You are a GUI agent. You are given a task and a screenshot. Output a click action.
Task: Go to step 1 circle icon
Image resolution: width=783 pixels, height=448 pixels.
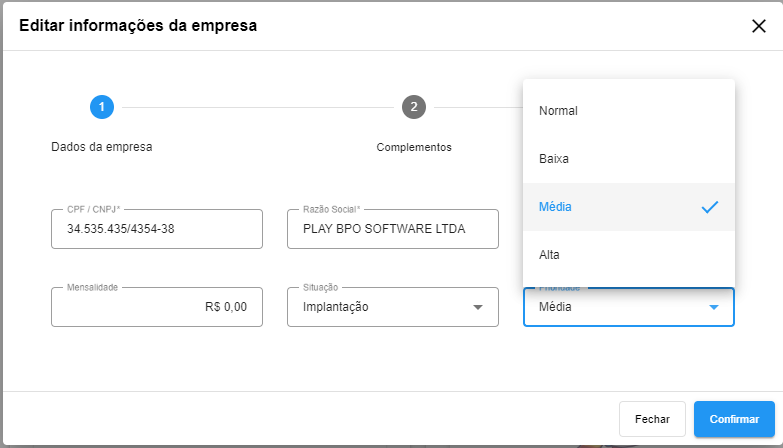click(x=102, y=107)
